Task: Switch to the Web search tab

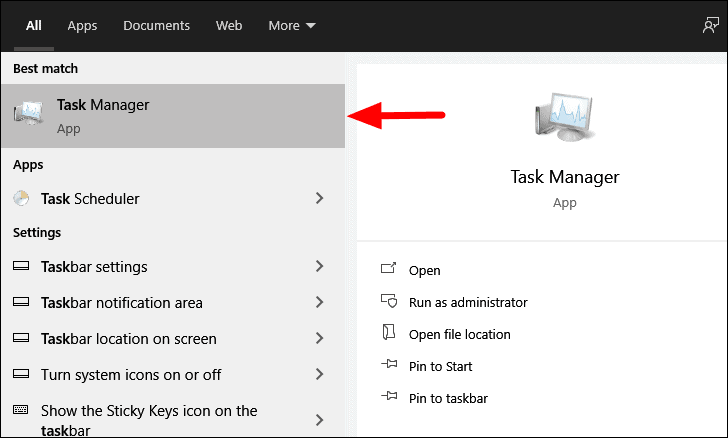Action: pyautogui.click(x=229, y=26)
